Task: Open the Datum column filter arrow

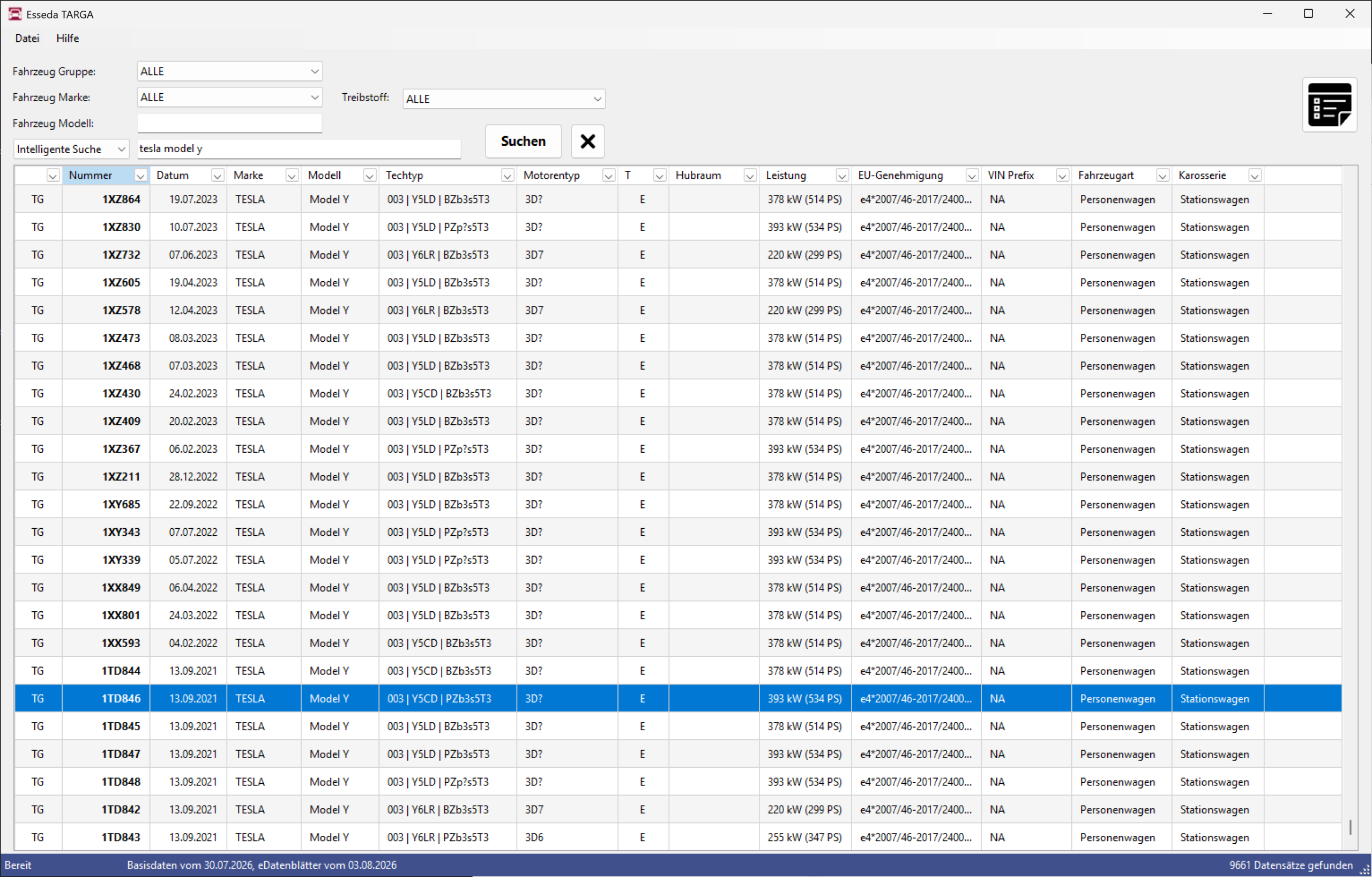Action: (217, 176)
